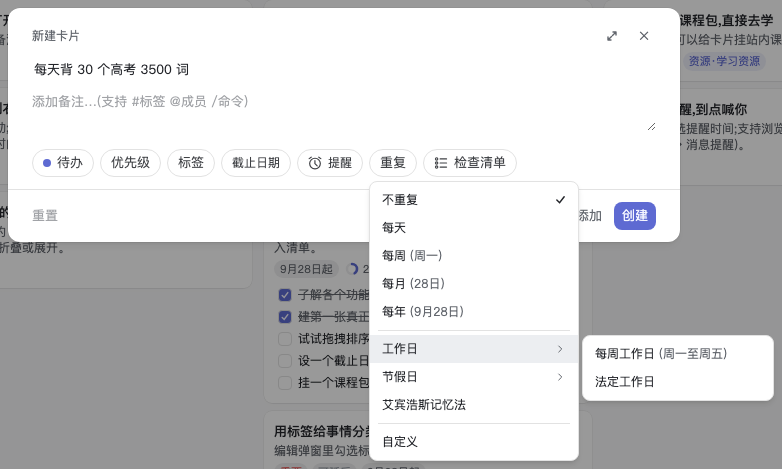Open the 优先级 priority picker
The image size is (782, 469).
pyautogui.click(x=130, y=163)
